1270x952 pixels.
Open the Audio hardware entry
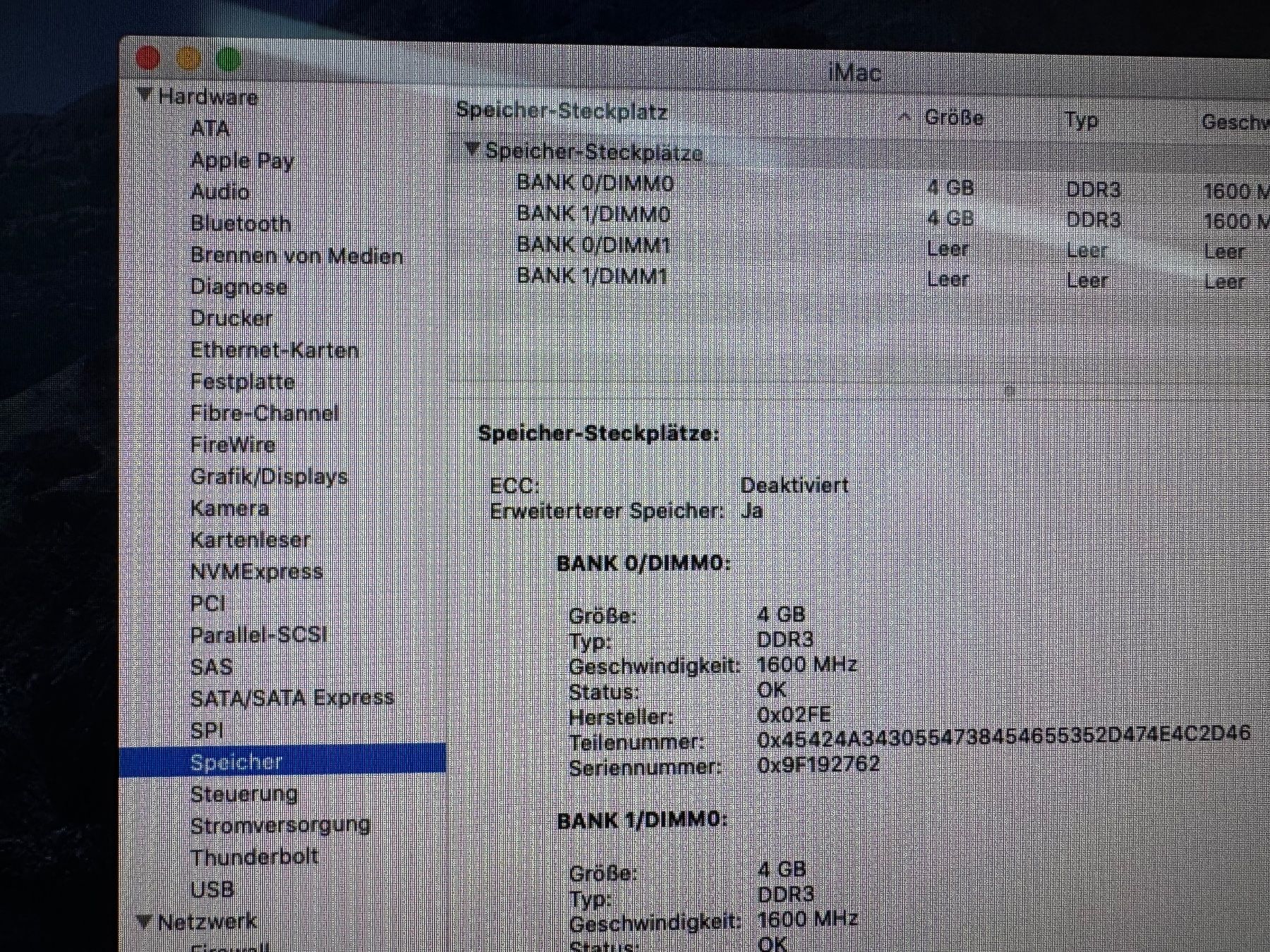pos(219,192)
